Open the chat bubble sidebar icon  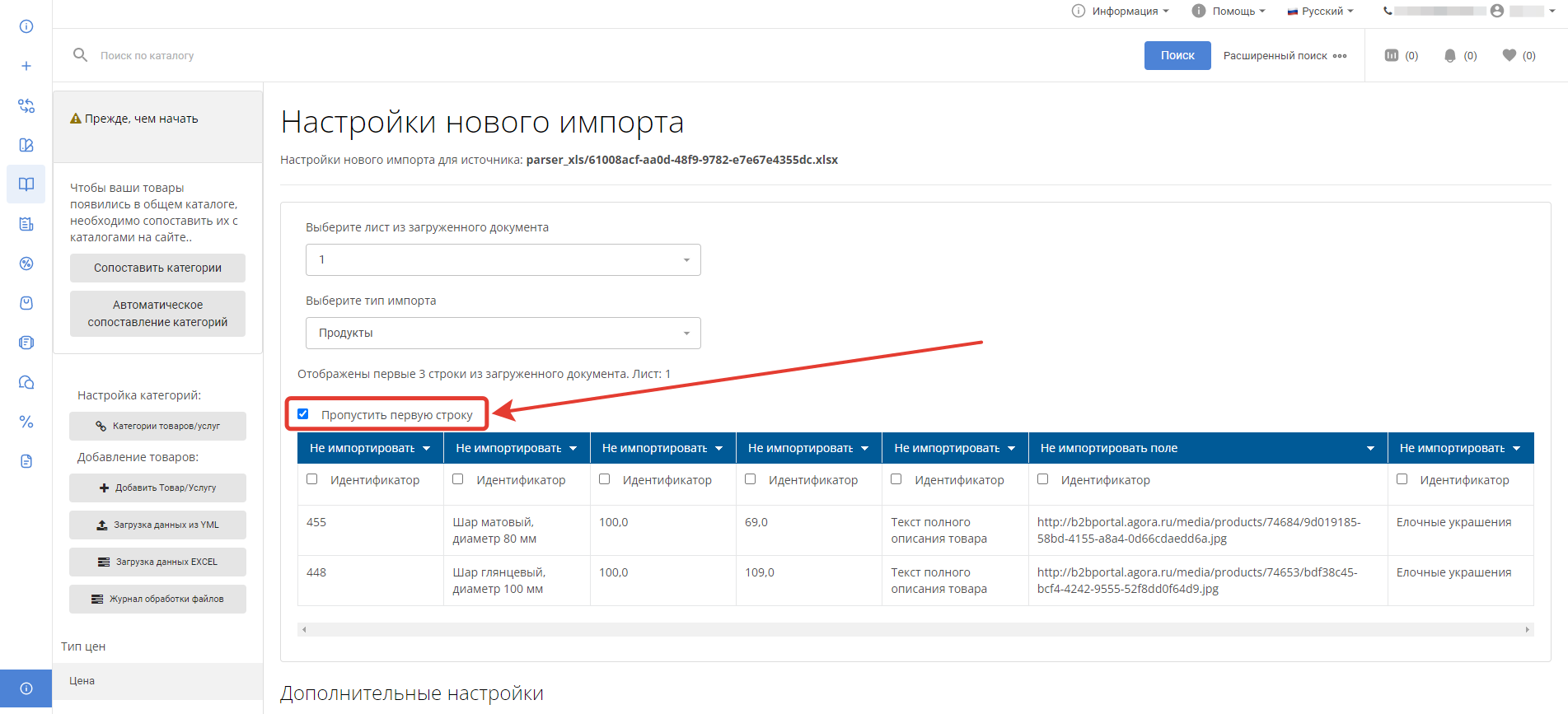pos(26,382)
